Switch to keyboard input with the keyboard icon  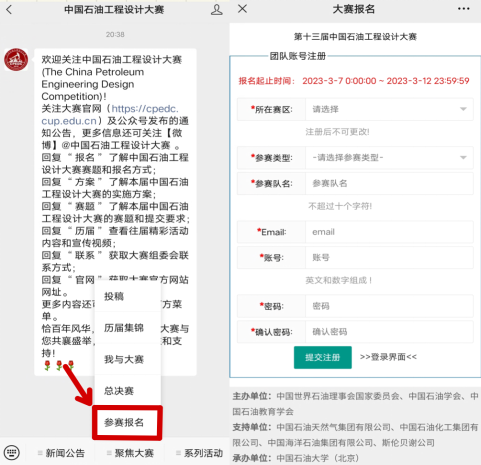(x=12, y=453)
